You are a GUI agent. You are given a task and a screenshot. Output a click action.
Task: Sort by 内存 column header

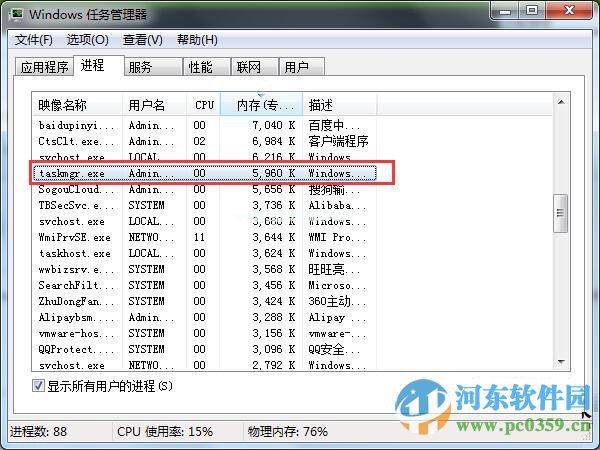262,104
